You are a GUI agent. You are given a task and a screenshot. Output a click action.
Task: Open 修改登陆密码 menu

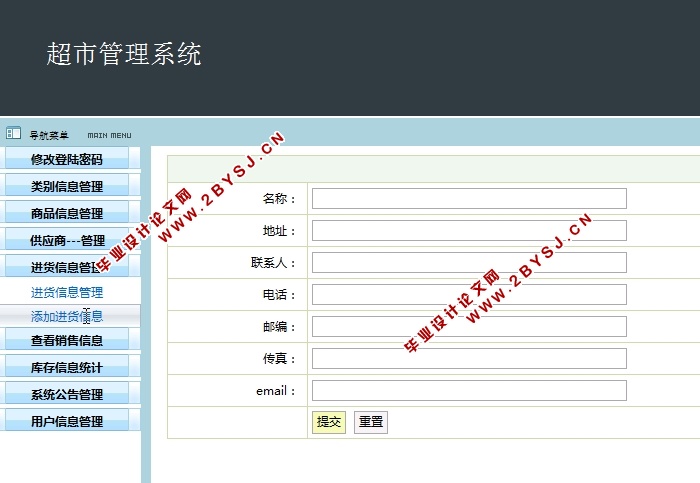(x=67, y=159)
